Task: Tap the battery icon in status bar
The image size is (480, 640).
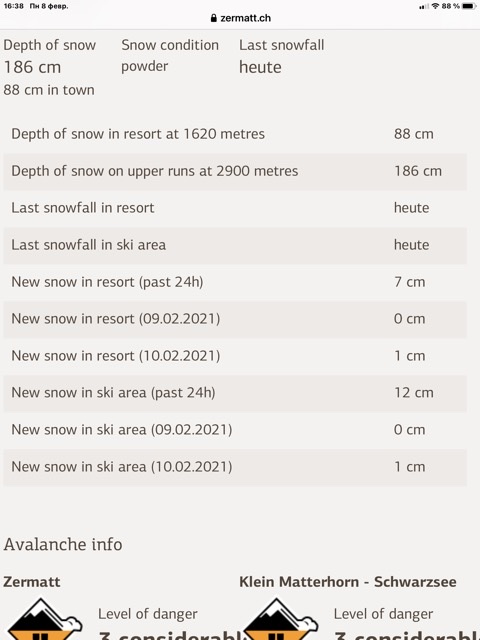Action: click(x=469, y=6)
